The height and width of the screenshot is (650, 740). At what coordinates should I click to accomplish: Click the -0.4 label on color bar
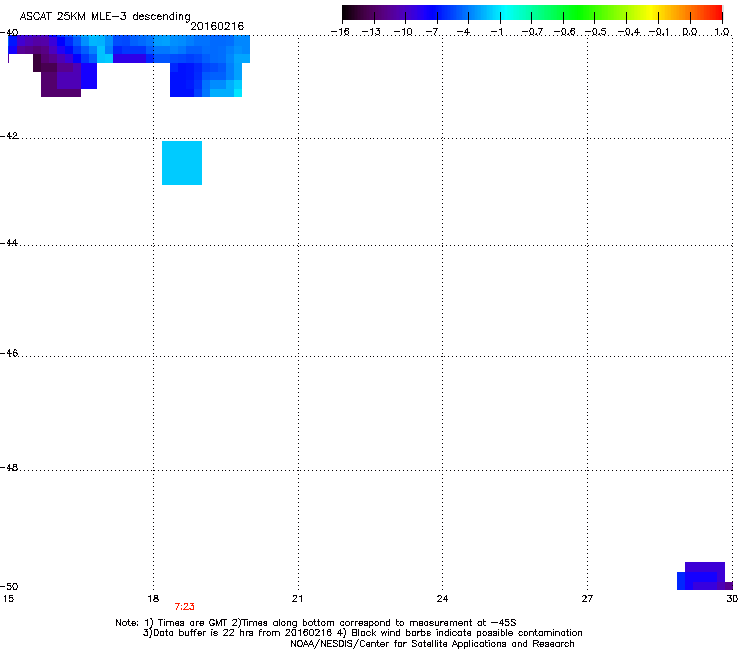click(x=628, y=32)
